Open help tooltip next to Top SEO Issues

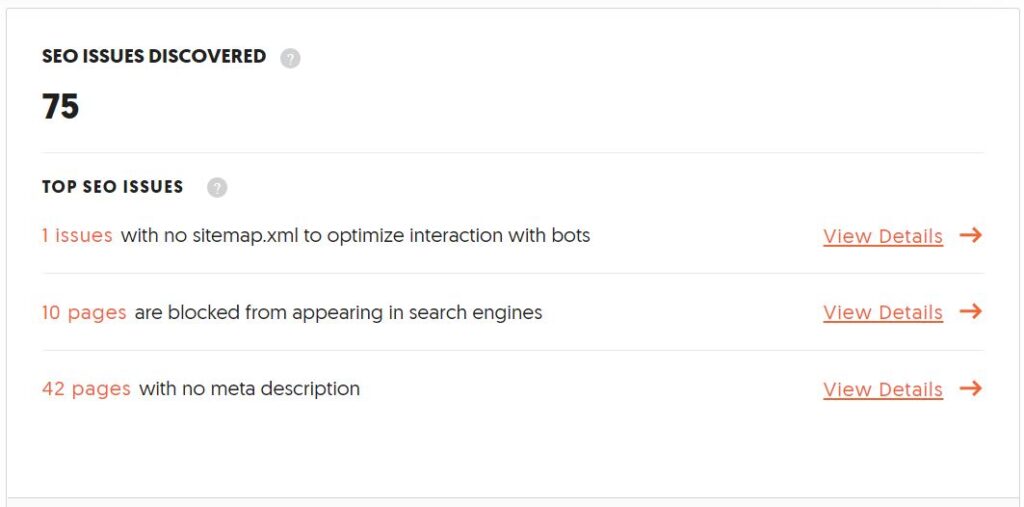pos(217,188)
